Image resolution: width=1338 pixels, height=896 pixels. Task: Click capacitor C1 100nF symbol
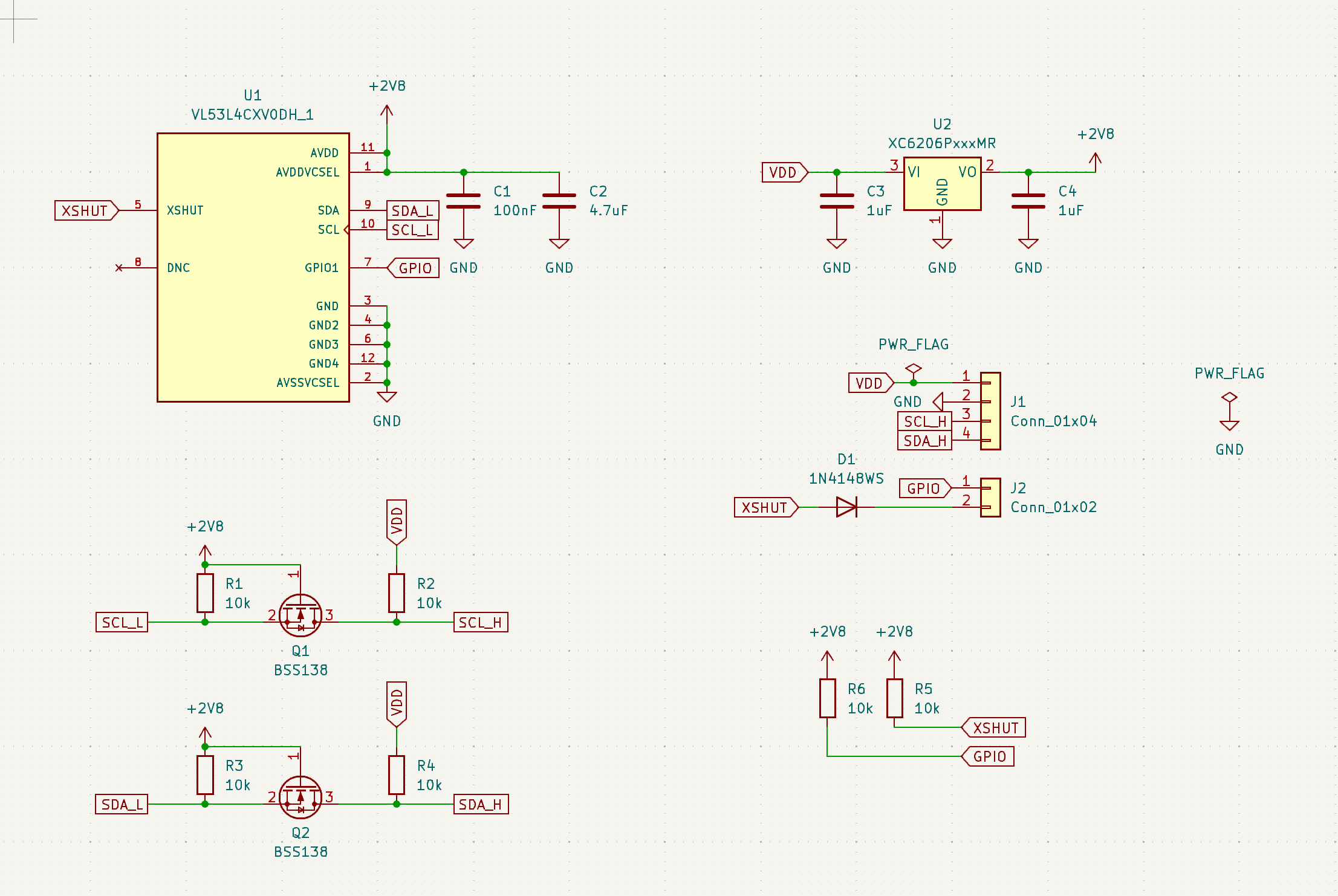tap(463, 201)
